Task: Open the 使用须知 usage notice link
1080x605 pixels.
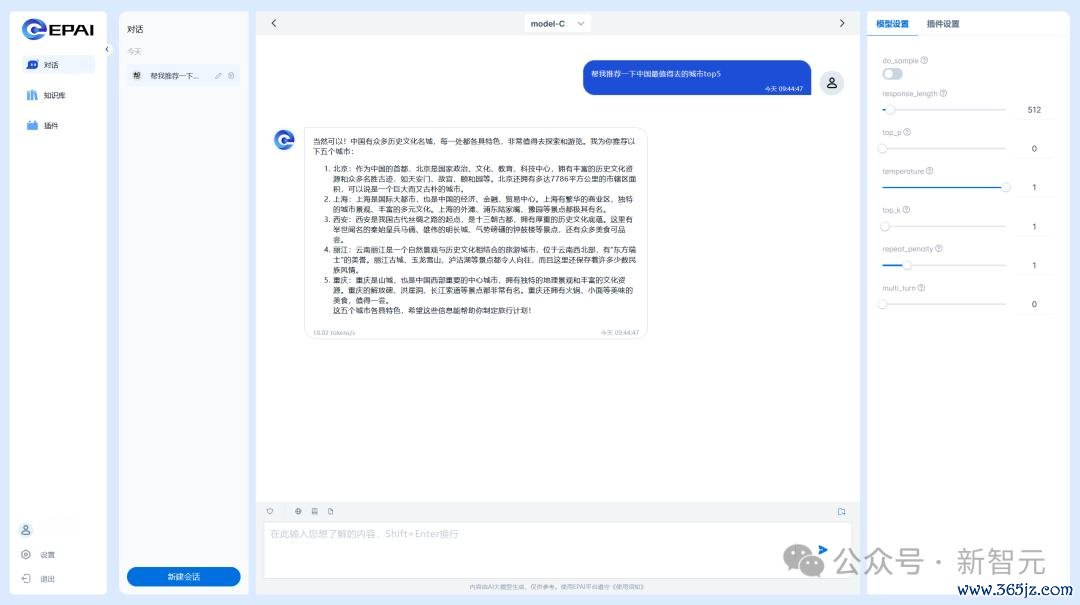Action: coord(627,587)
